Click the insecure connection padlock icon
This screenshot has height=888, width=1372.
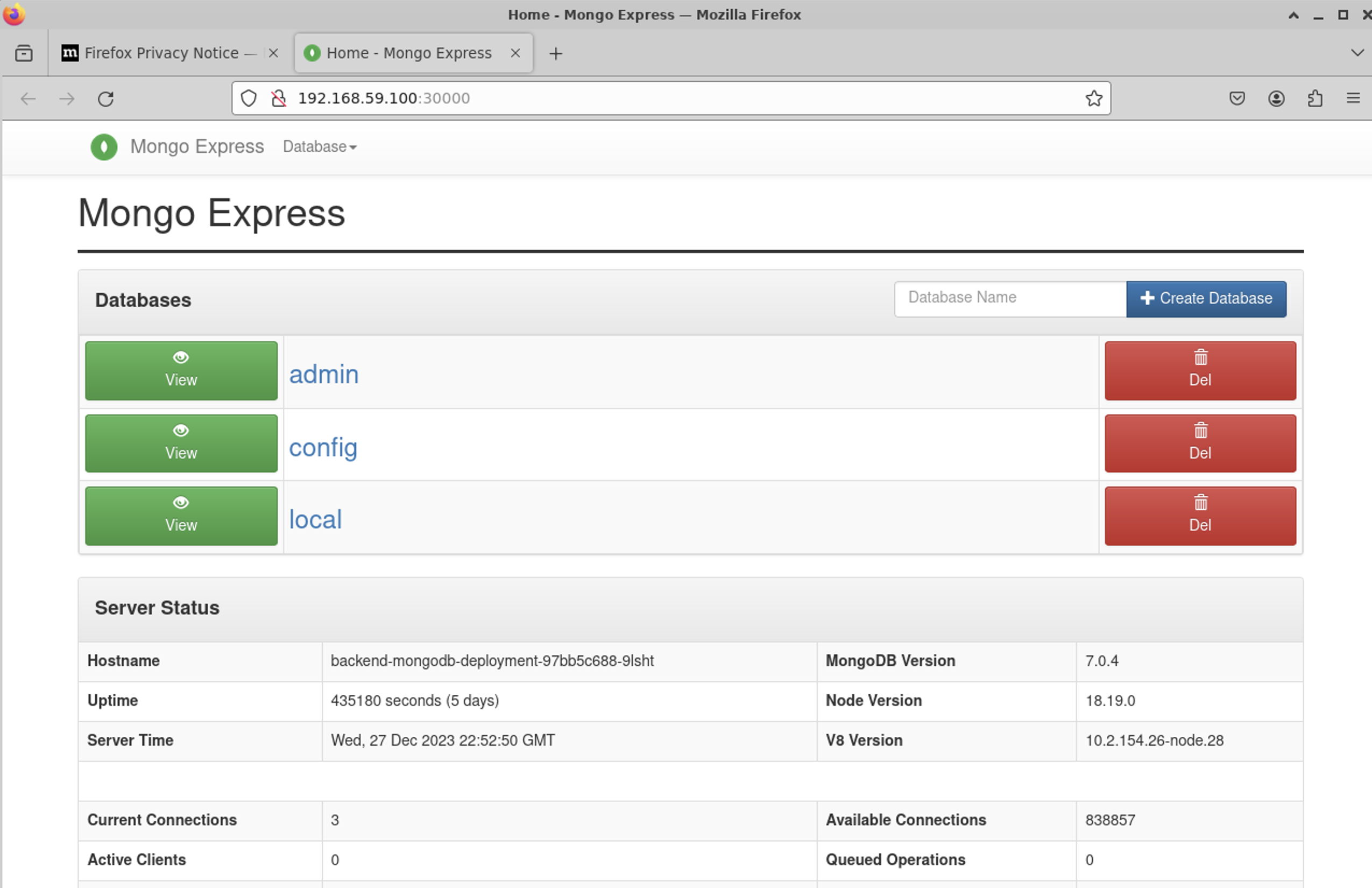pos(279,98)
